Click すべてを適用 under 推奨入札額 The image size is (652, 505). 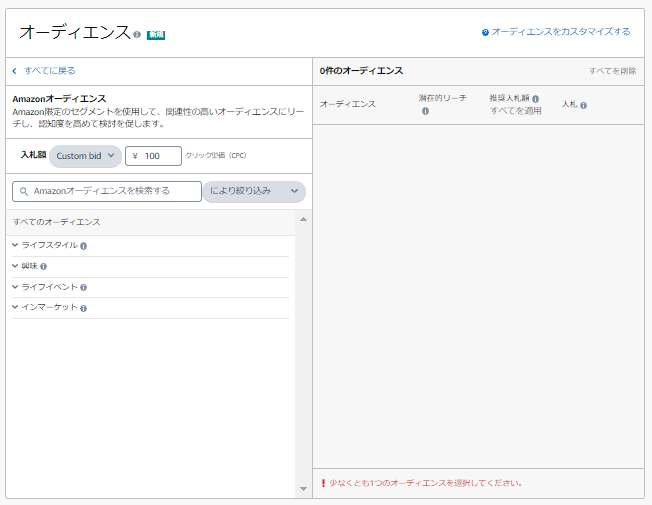(516, 111)
